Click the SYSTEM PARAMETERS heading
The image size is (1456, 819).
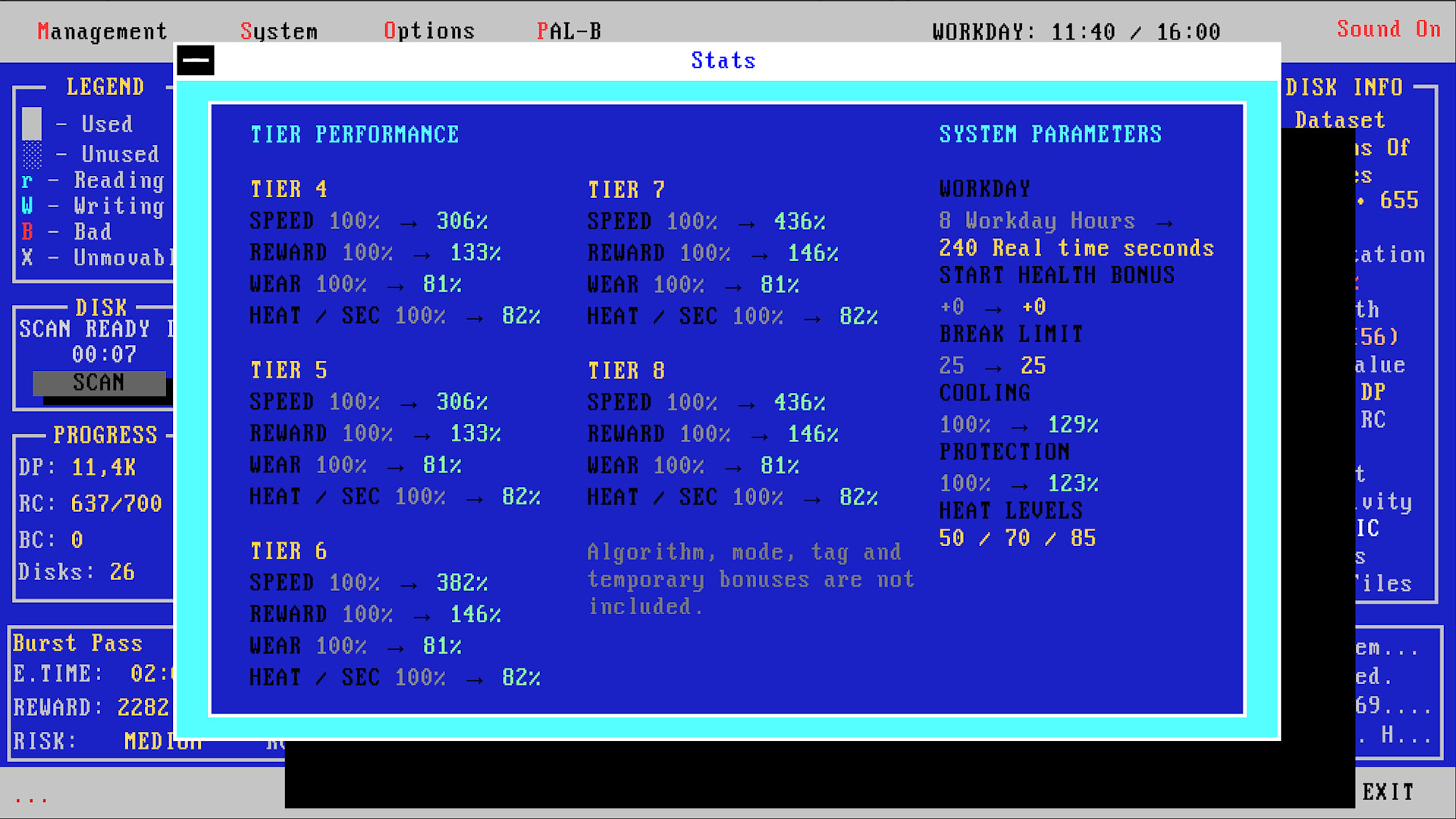coord(1050,134)
